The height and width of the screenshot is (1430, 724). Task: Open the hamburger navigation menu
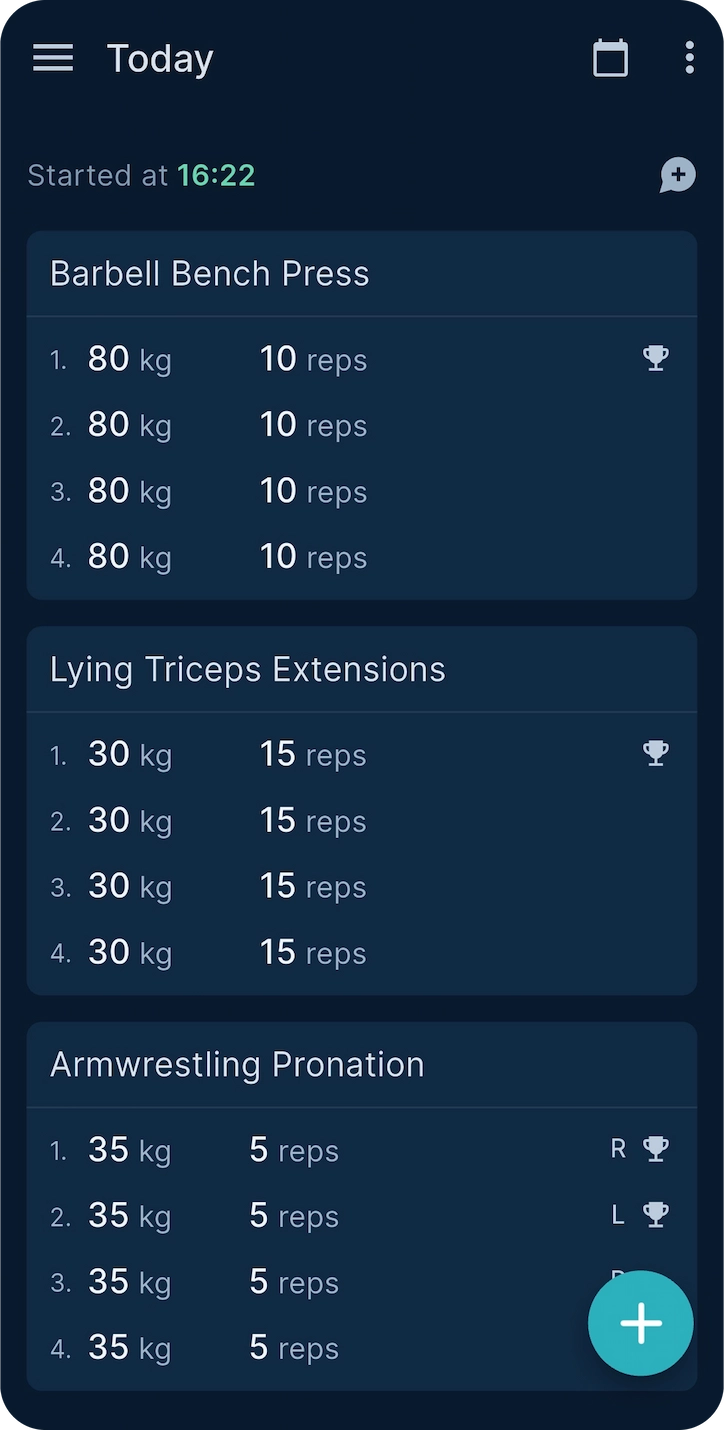tap(53, 58)
